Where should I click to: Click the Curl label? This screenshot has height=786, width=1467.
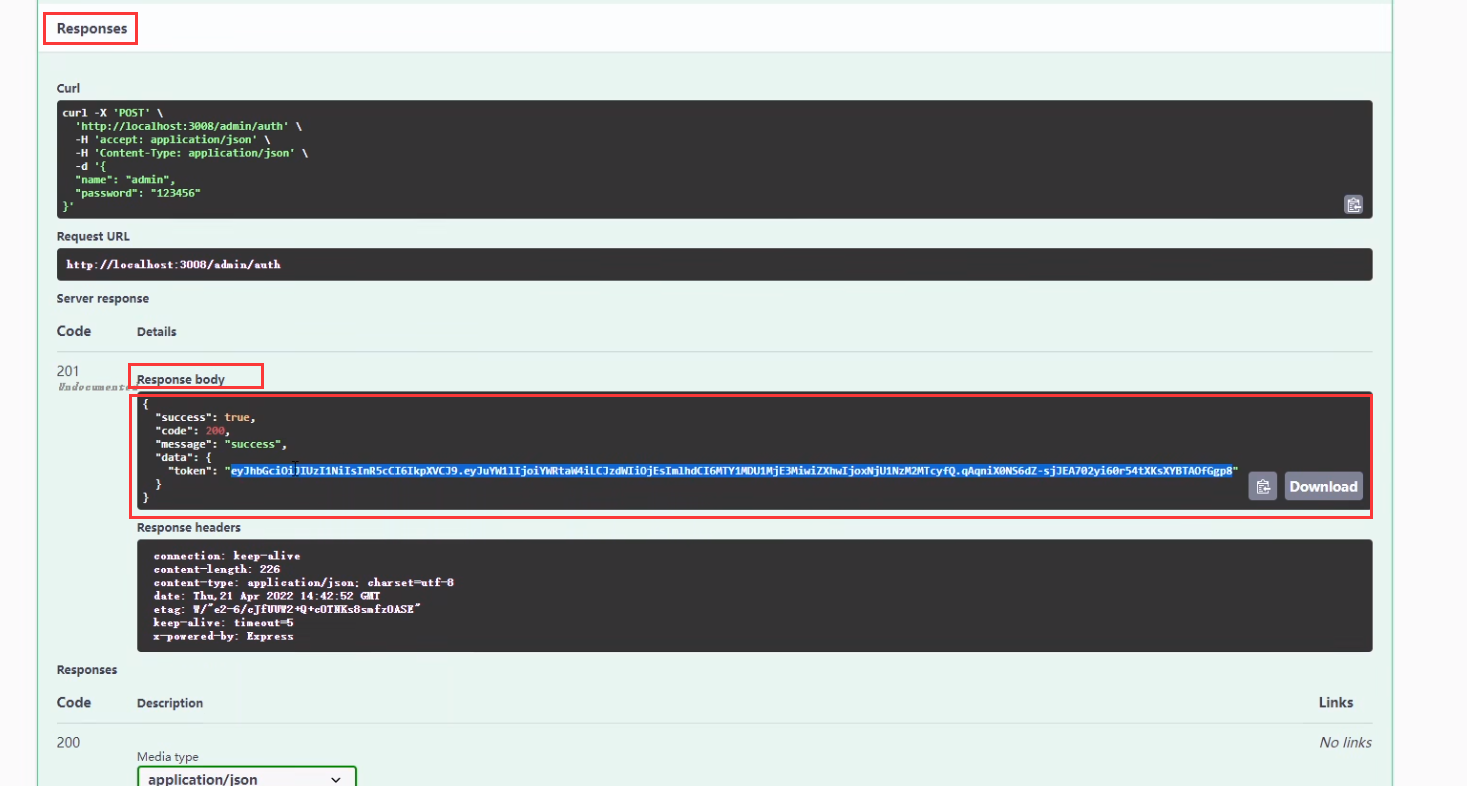68,89
